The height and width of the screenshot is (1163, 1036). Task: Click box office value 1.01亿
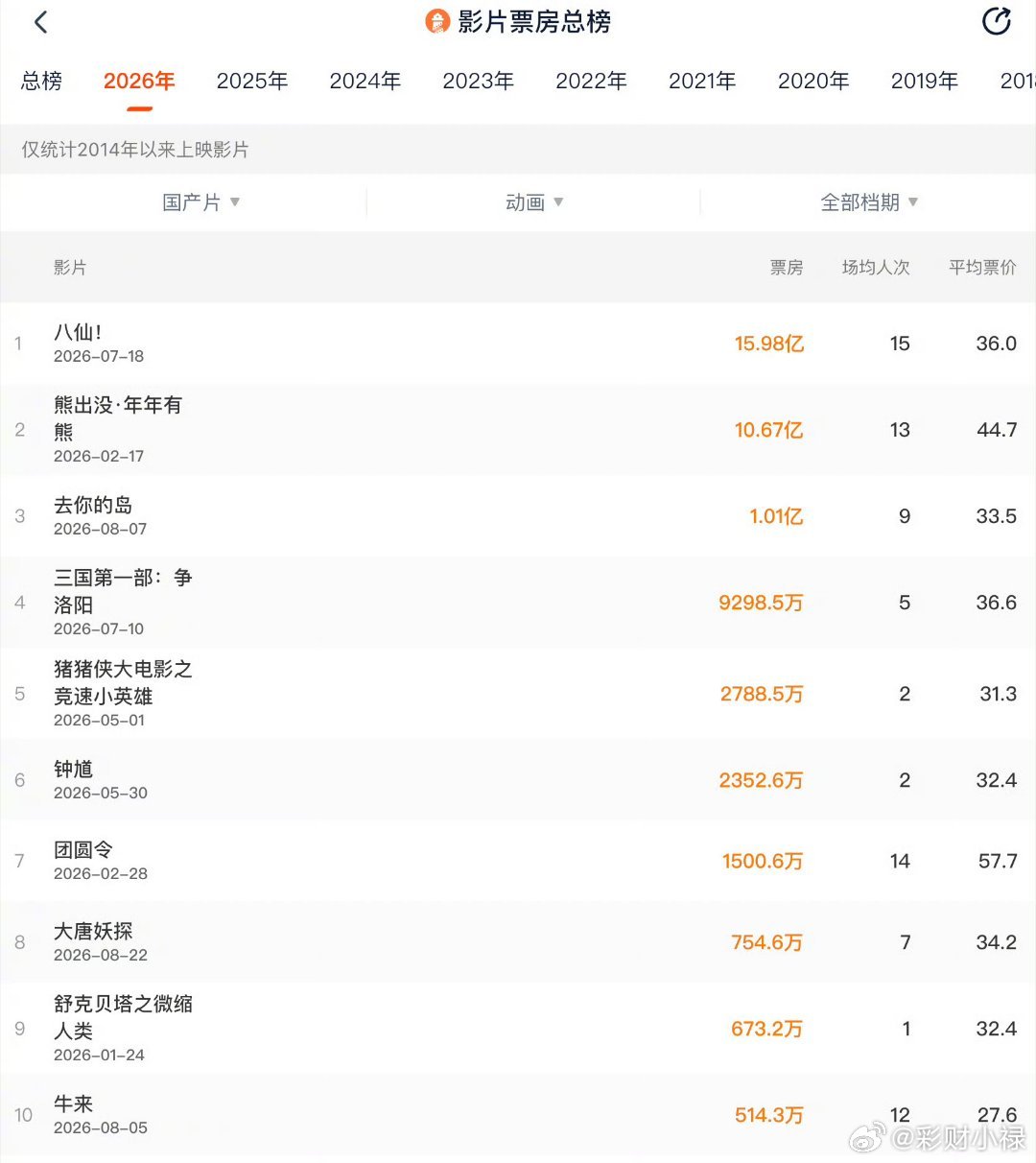click(776, 516)
